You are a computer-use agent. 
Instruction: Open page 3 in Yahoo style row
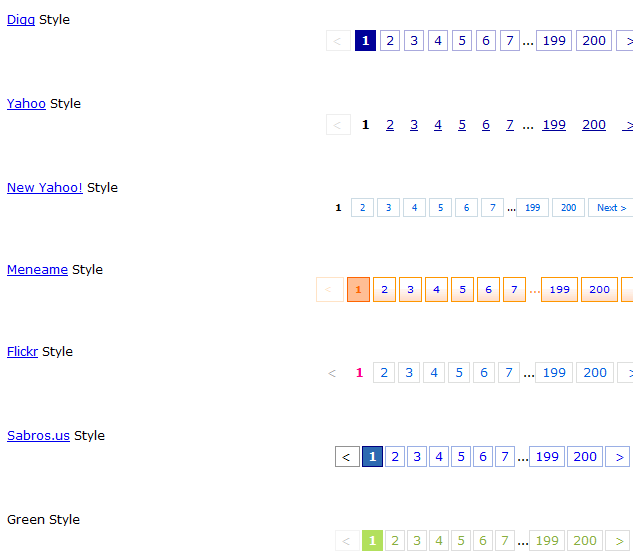click(414, 125)
